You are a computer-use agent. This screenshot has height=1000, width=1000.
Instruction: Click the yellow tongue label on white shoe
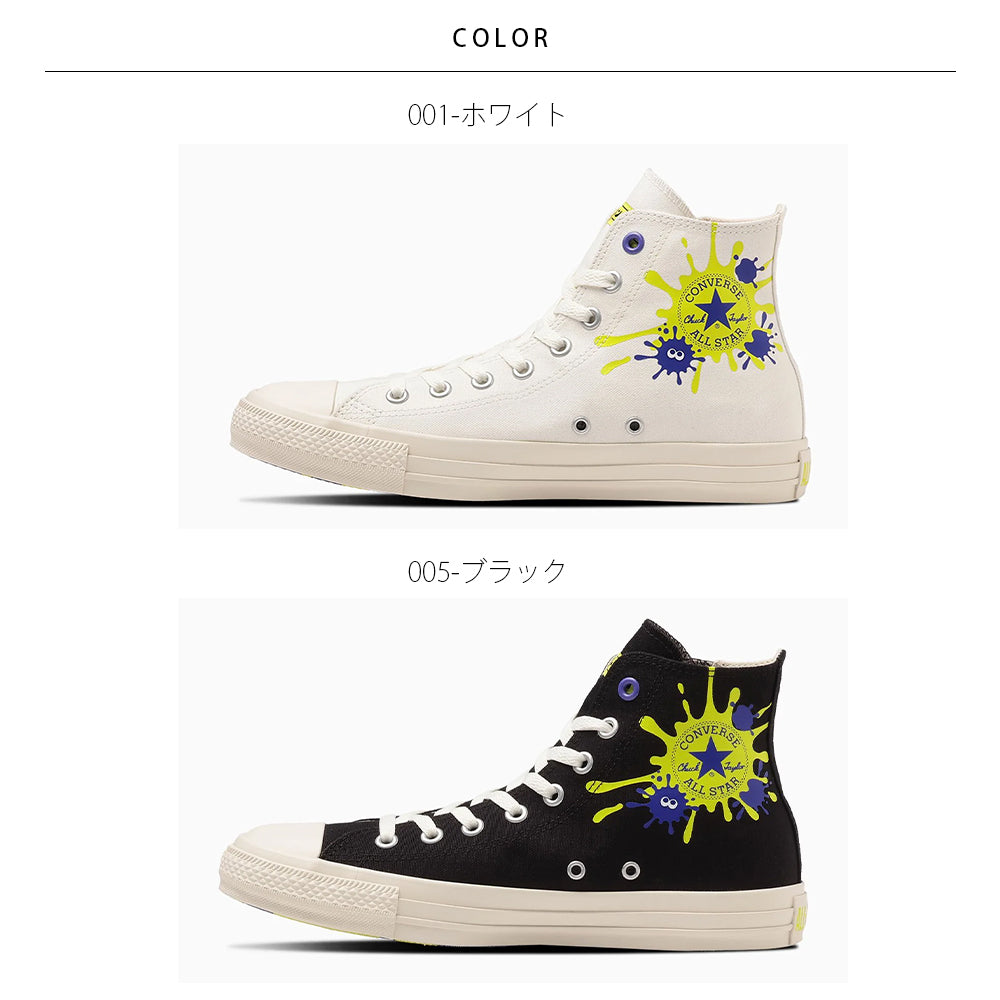tap(616, 214)
